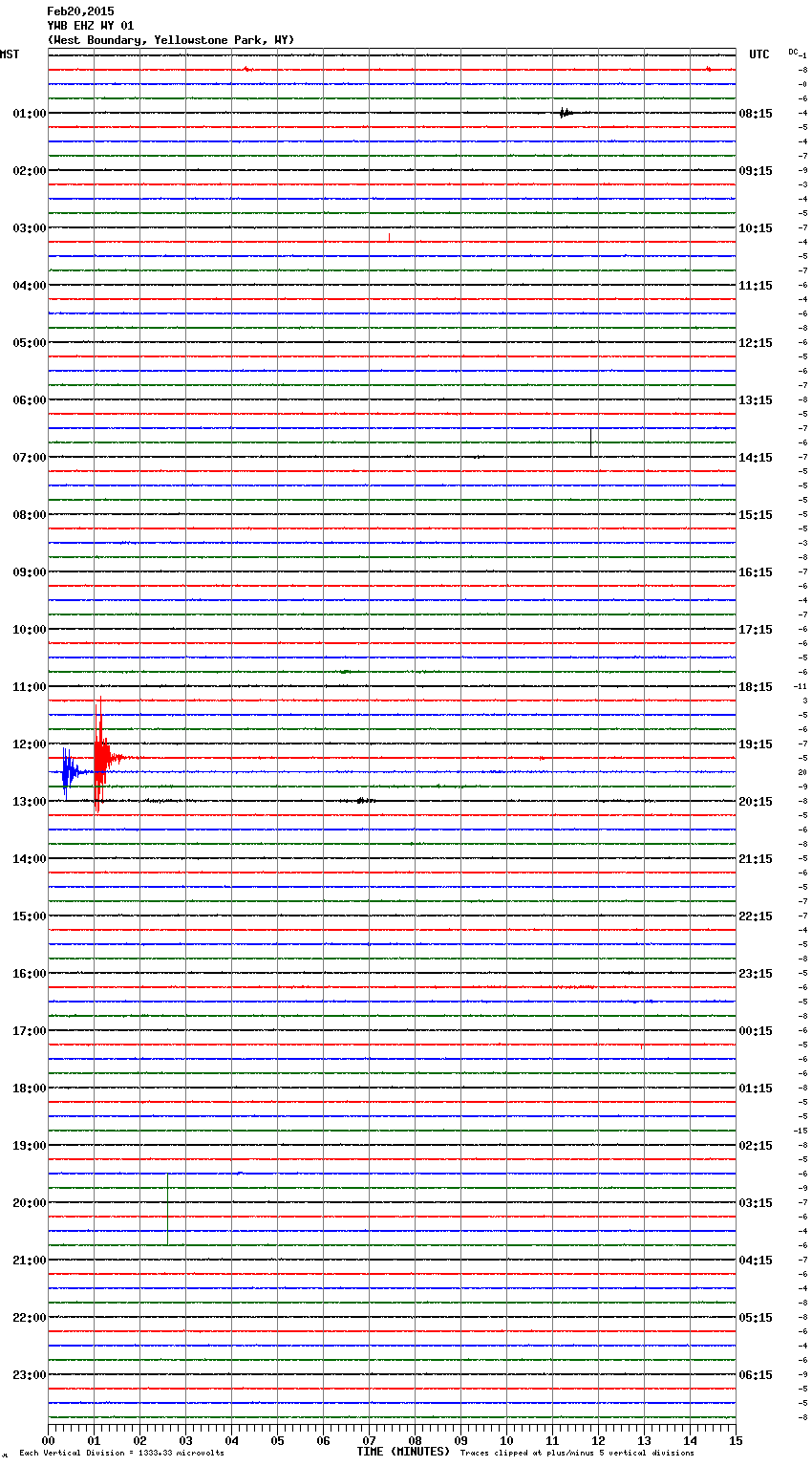
Task: Select the 12:00 MST time label
Action: (29, 744)
